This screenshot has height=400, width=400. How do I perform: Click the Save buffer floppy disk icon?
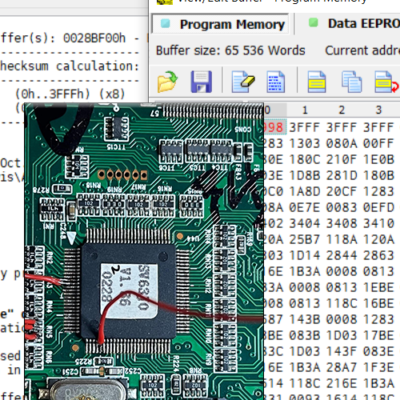[x=201, y=82]
